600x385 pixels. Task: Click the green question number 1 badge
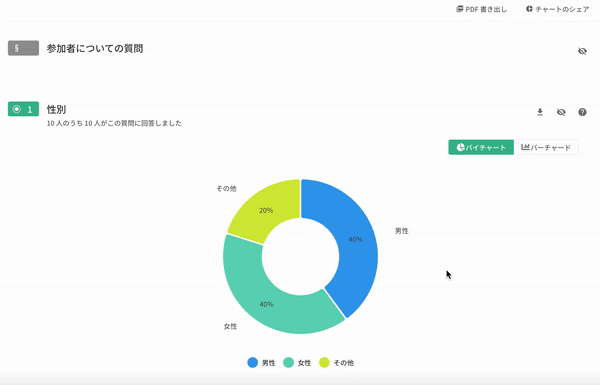(23, 109)
